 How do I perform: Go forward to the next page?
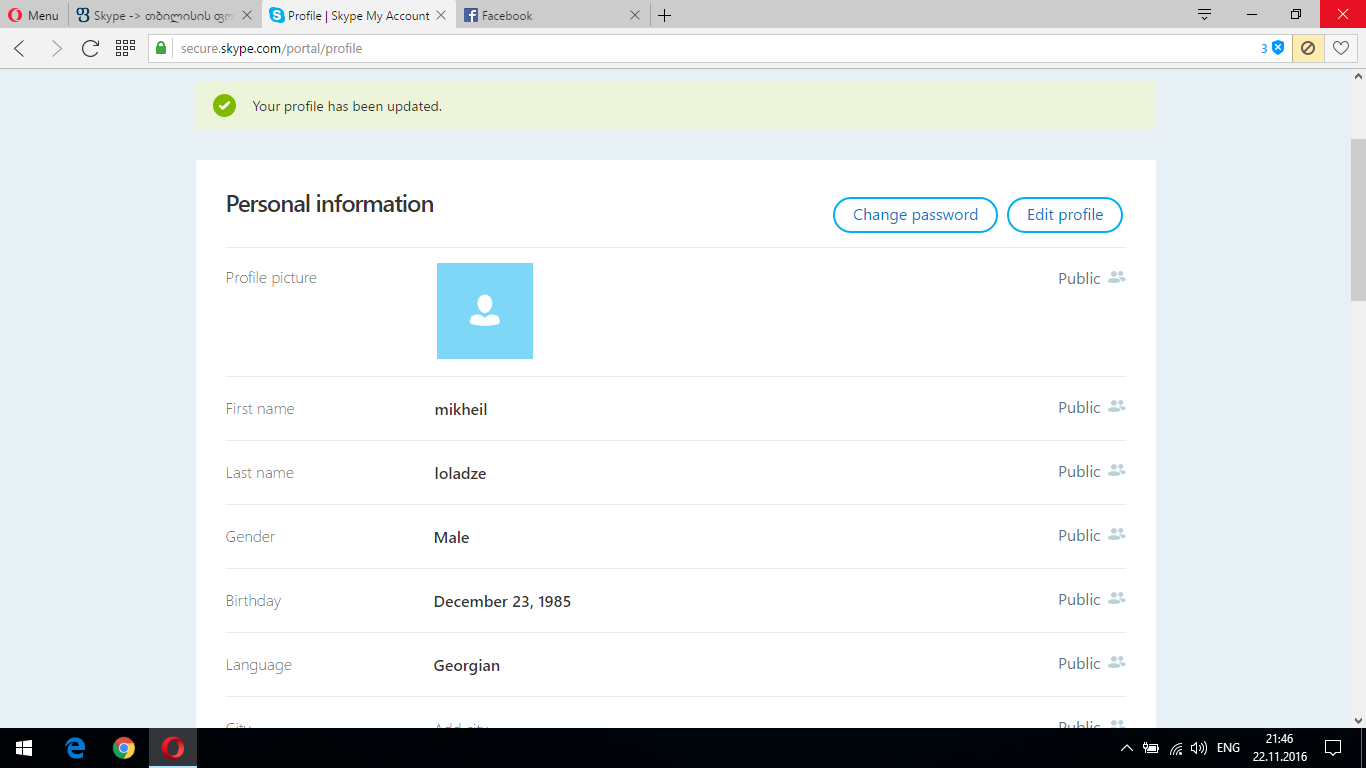(55, 48)
